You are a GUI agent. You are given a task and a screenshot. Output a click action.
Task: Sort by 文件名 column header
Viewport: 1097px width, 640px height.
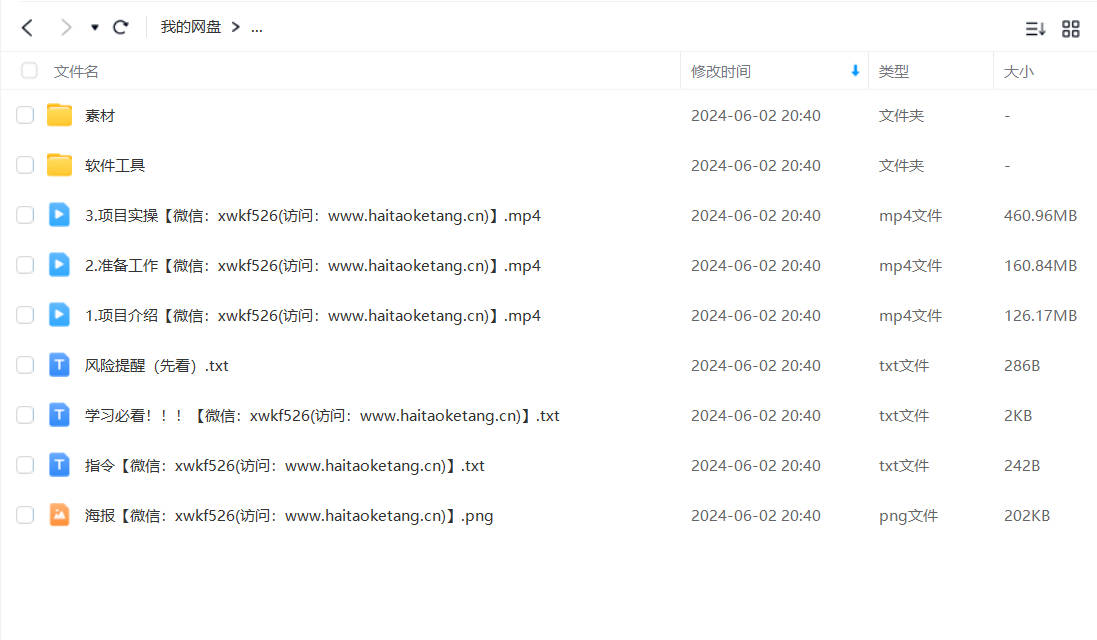tap(76, 71)
